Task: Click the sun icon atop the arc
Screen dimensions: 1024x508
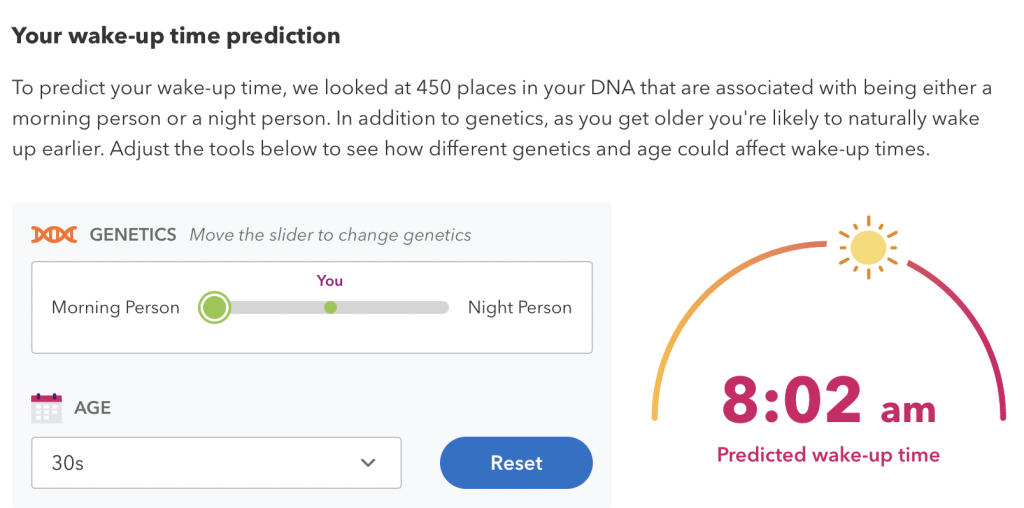Action: coord(868,247)
